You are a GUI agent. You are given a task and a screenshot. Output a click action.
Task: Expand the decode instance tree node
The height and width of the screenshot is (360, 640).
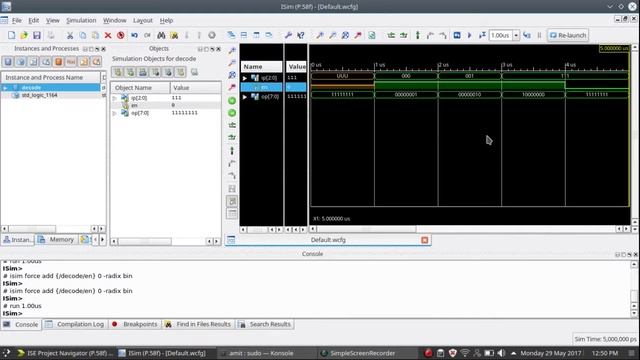pos(5,88)
